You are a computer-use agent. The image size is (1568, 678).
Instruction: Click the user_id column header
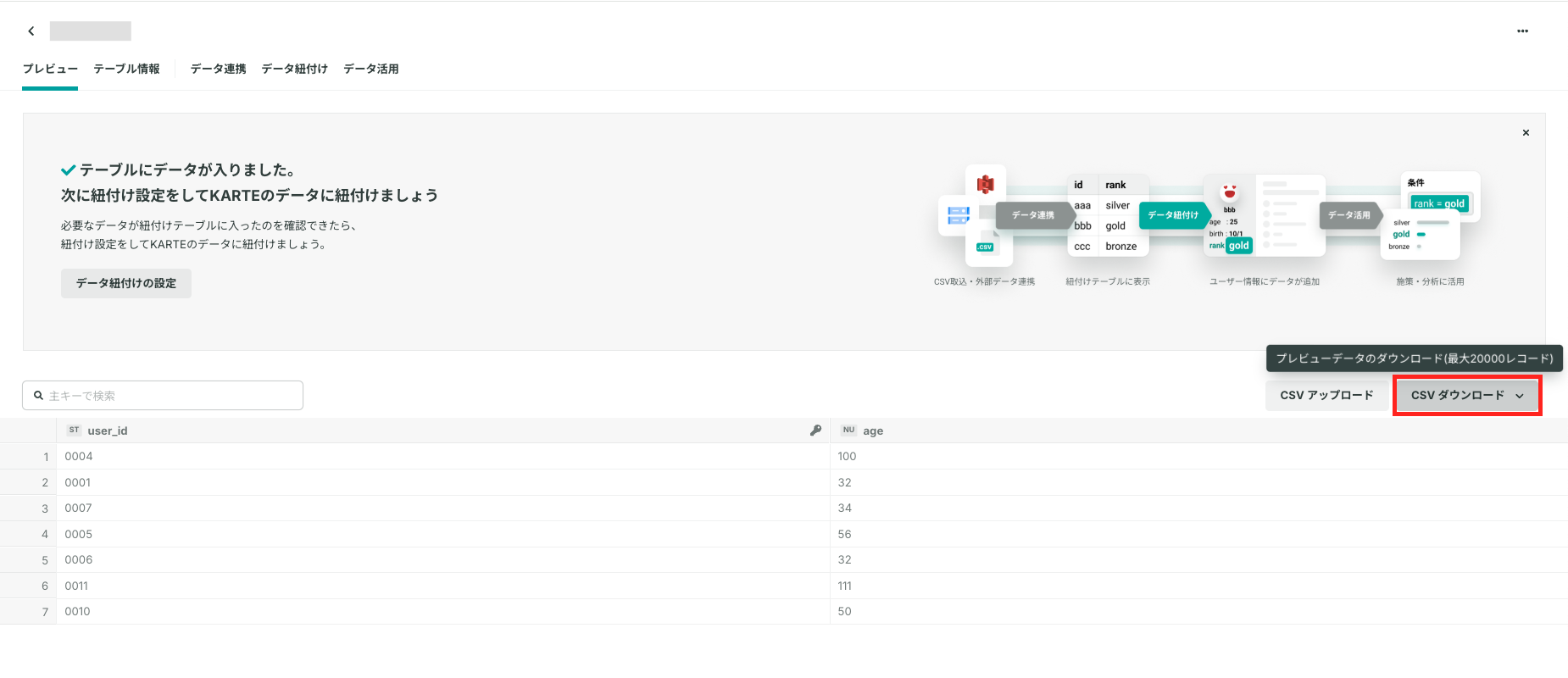point(443,431)
